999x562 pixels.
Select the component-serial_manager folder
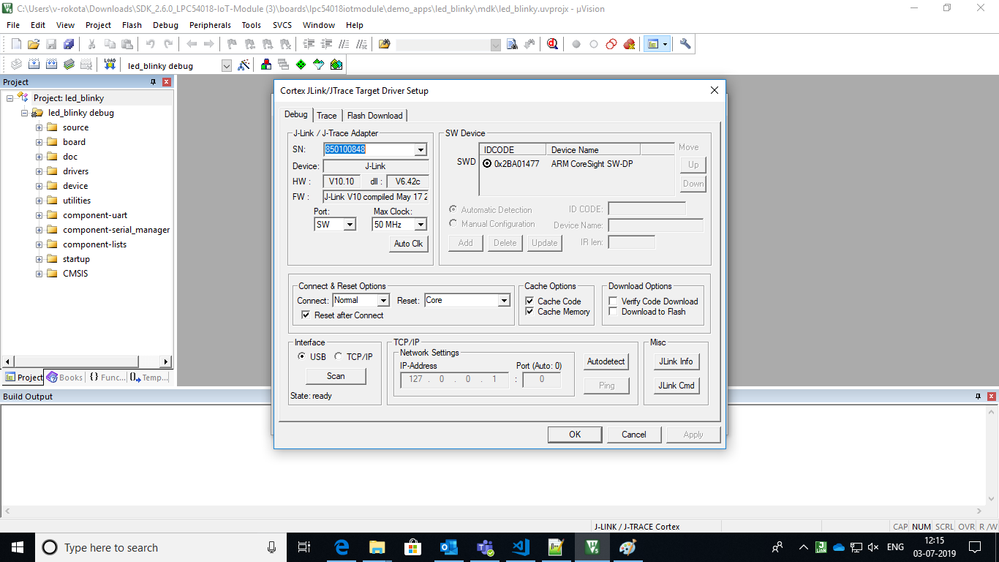(x=116, y=230)
